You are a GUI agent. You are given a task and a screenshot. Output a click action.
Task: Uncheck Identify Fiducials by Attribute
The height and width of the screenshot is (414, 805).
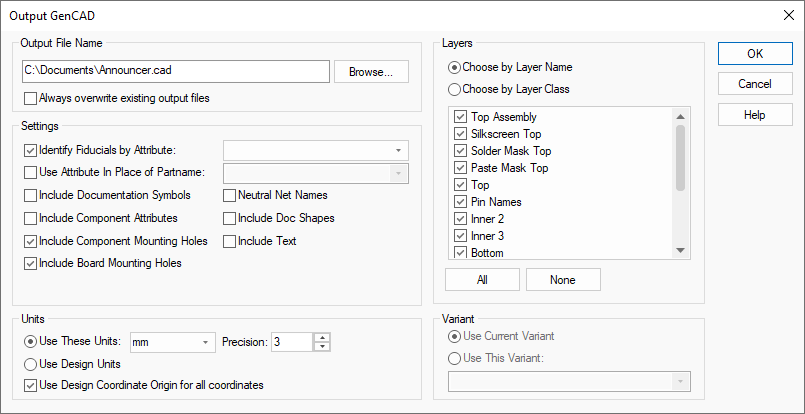(30, 150)
